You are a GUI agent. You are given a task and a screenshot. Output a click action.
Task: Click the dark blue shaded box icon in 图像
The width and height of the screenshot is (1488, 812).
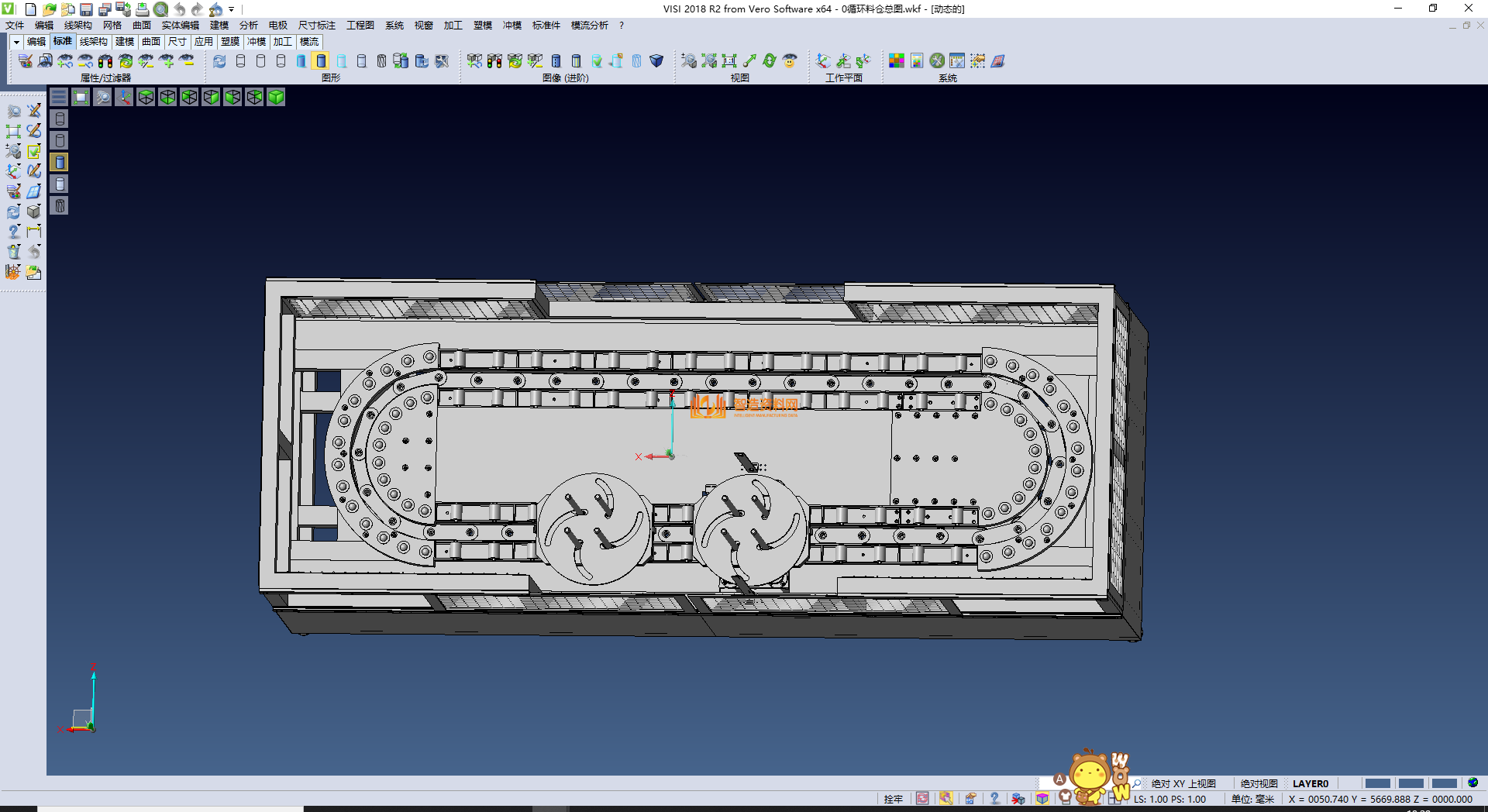click(x=656, y=61)
